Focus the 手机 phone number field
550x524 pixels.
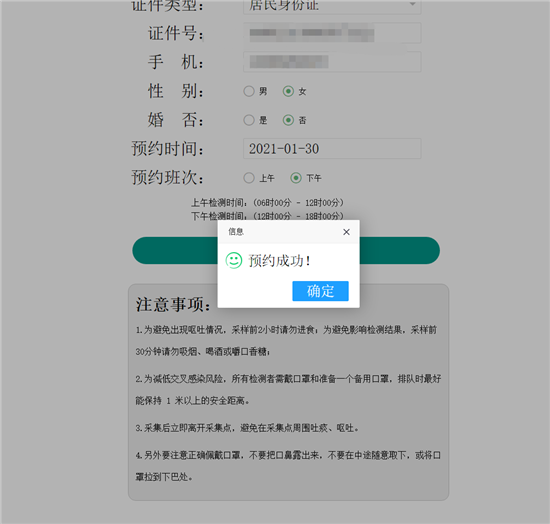pos(332,62)
